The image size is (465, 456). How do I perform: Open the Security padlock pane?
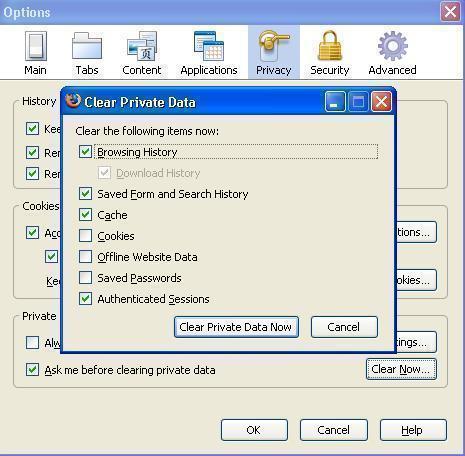point(330,53)
